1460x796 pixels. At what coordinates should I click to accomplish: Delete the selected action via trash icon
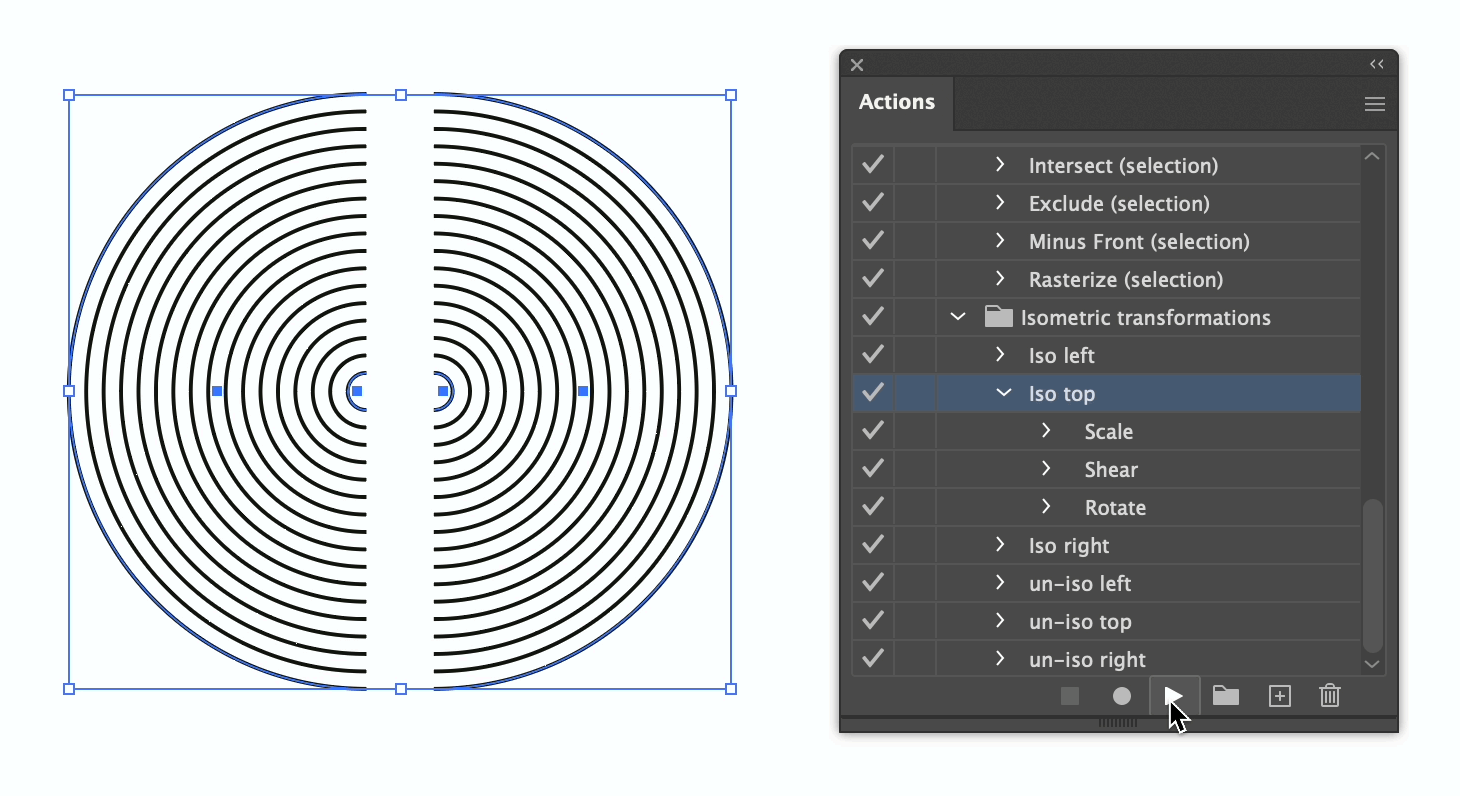[1329, 695]
